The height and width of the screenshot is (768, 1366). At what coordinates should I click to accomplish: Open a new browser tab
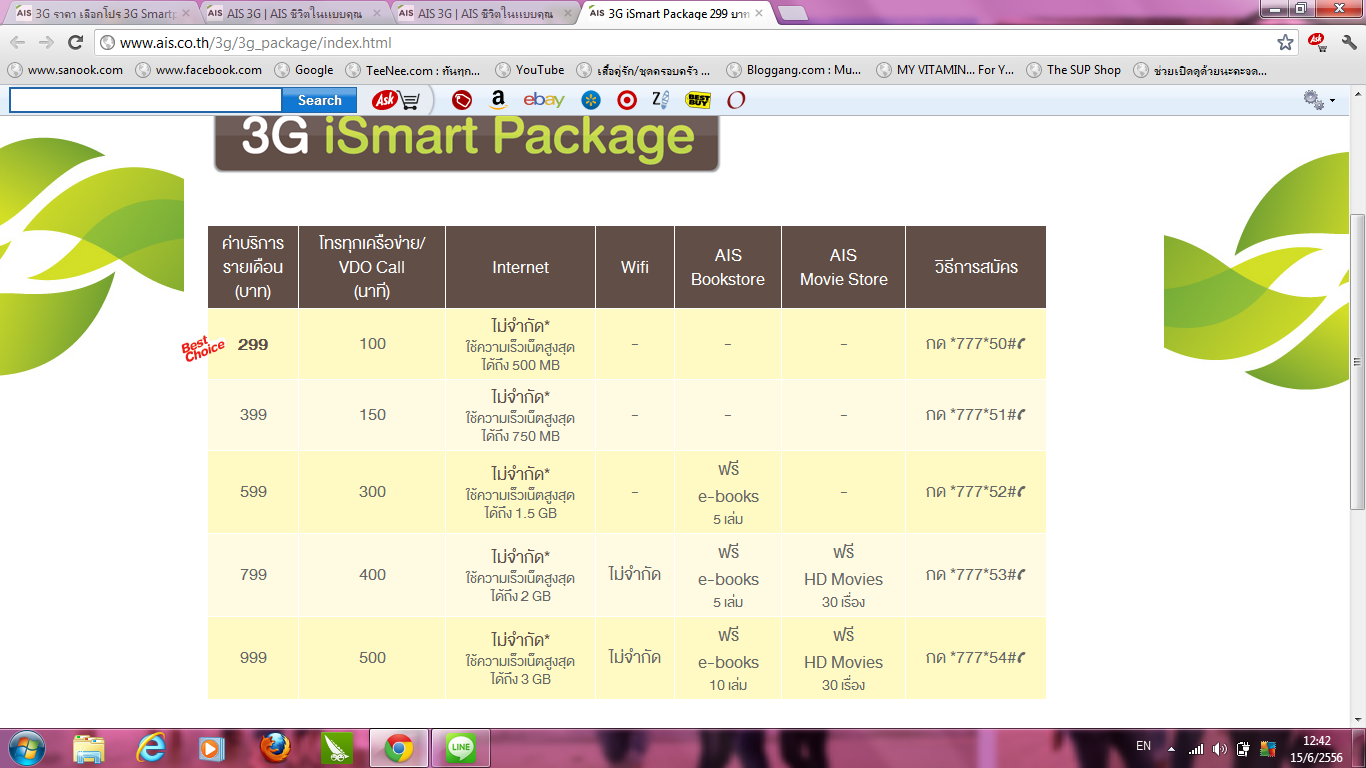tap(793, 13)
